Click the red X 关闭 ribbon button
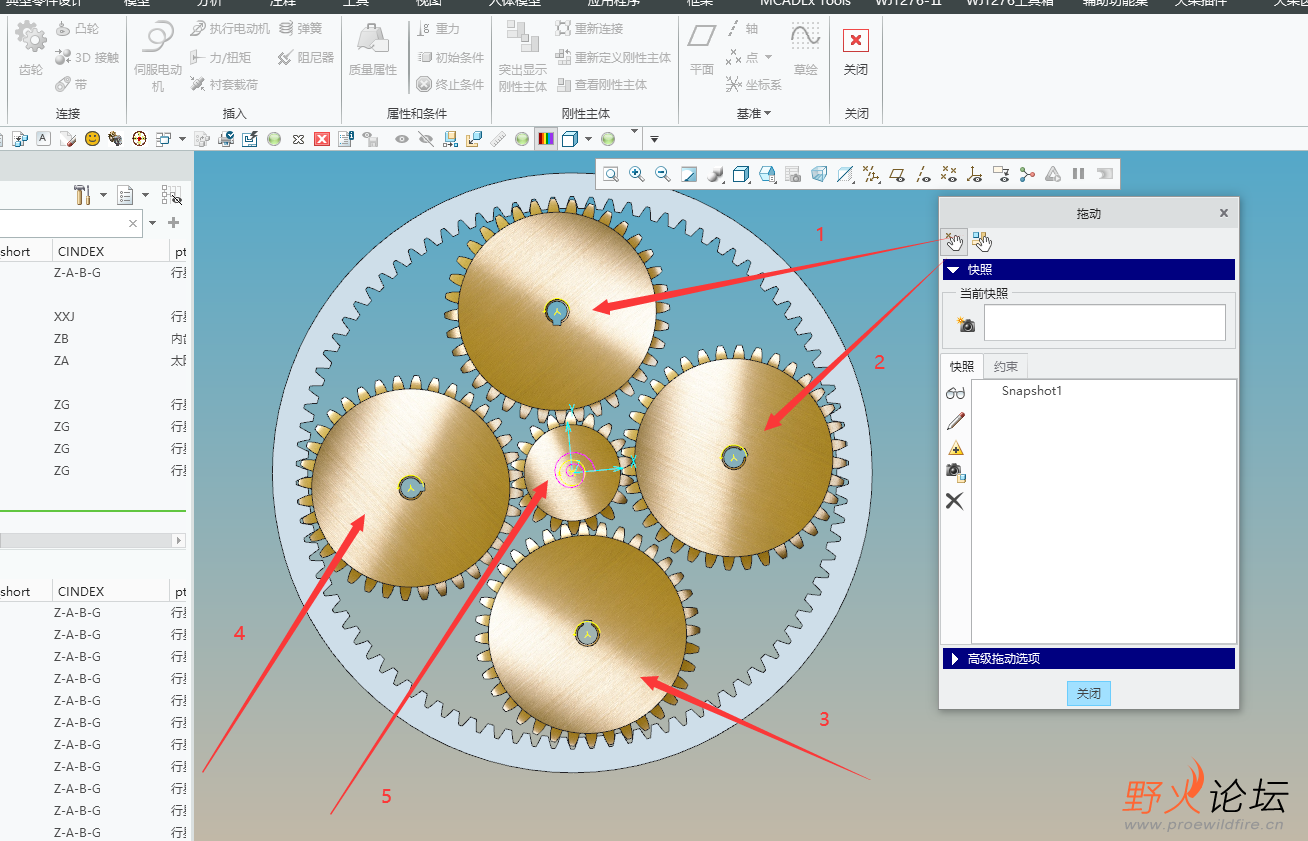The height and width of the screenshot is (841, 1308). pyautogui.click(x=855, y=42)
